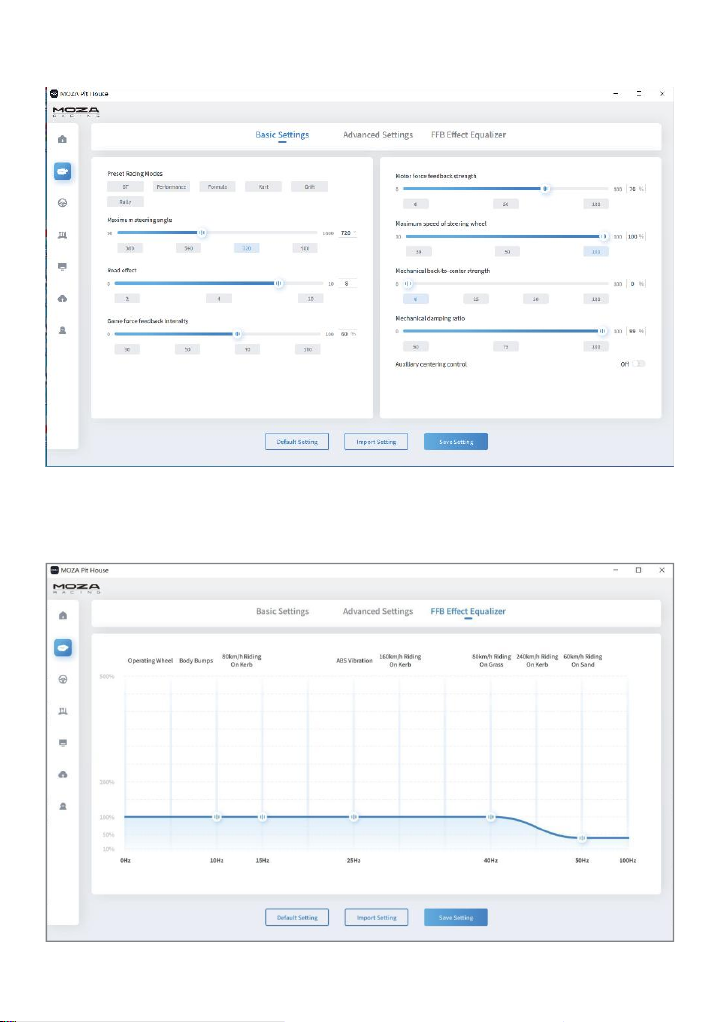Screen dimensions: 720x1022
Task: Choose the Drift preset racing mode
Action: pos(310,186)
